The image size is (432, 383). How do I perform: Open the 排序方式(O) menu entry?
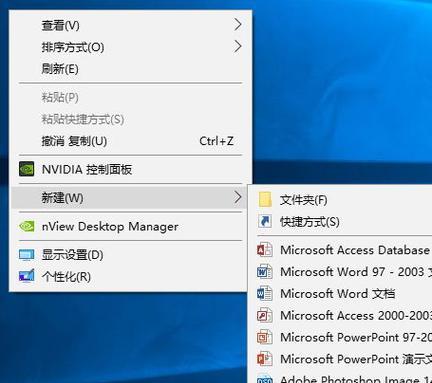pyautogui.click(x=130, y=47)
